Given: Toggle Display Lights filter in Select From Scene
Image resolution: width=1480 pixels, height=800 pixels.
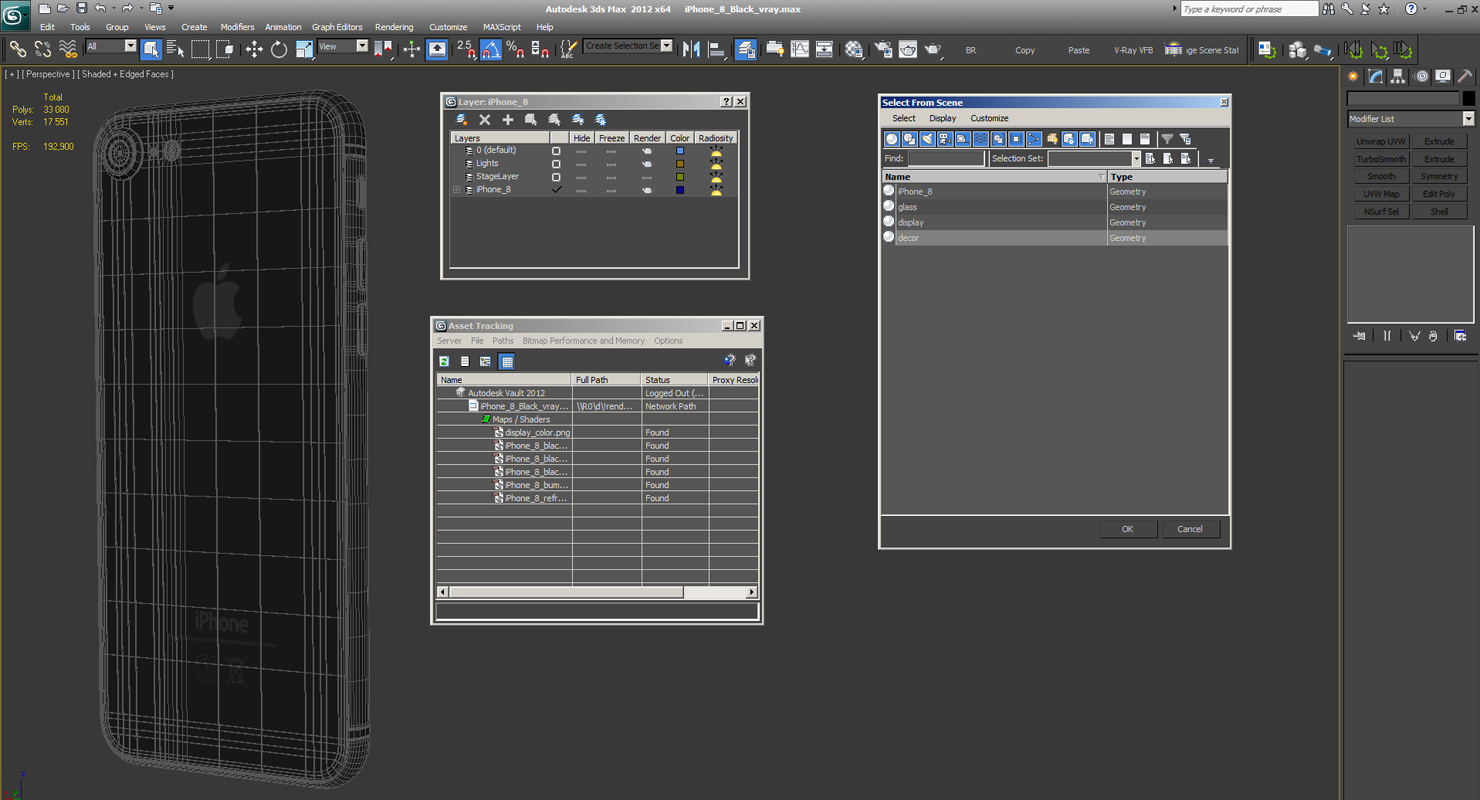Looking at the screenshot, I should pos(927,139).
